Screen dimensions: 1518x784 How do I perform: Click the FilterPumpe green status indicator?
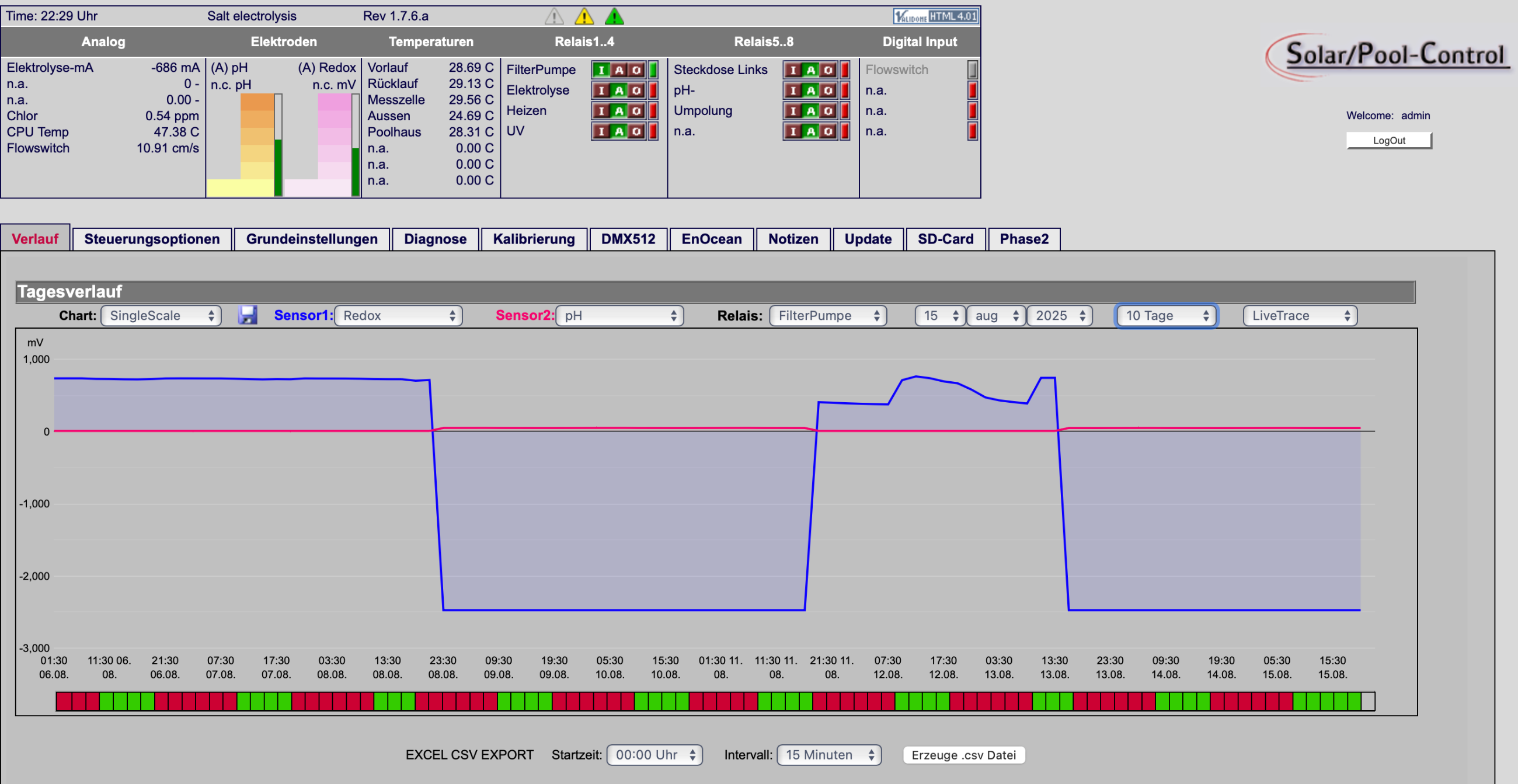point(653,70)
